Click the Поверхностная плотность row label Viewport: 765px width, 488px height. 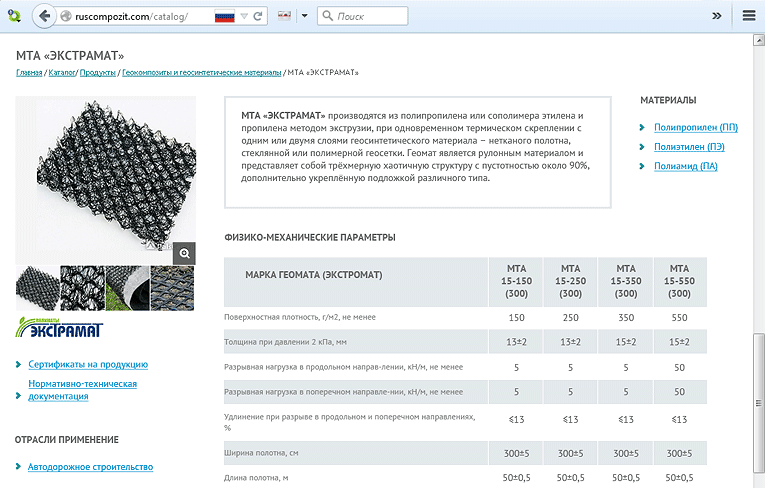click(x=300, y=317)
